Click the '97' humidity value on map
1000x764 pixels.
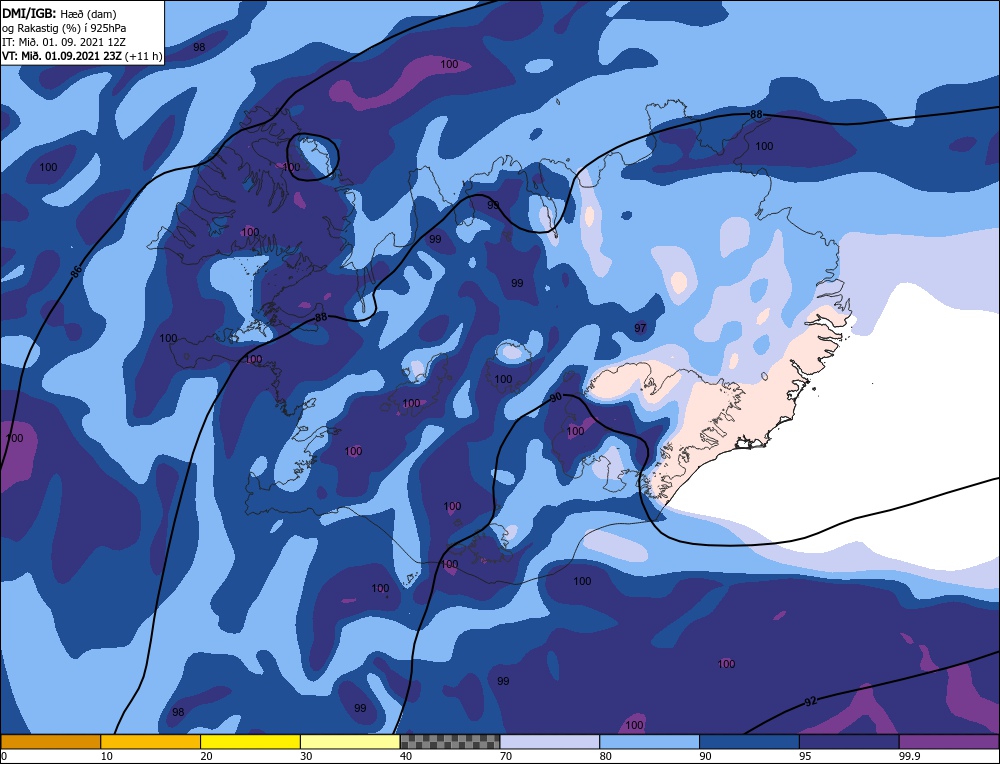640,328
